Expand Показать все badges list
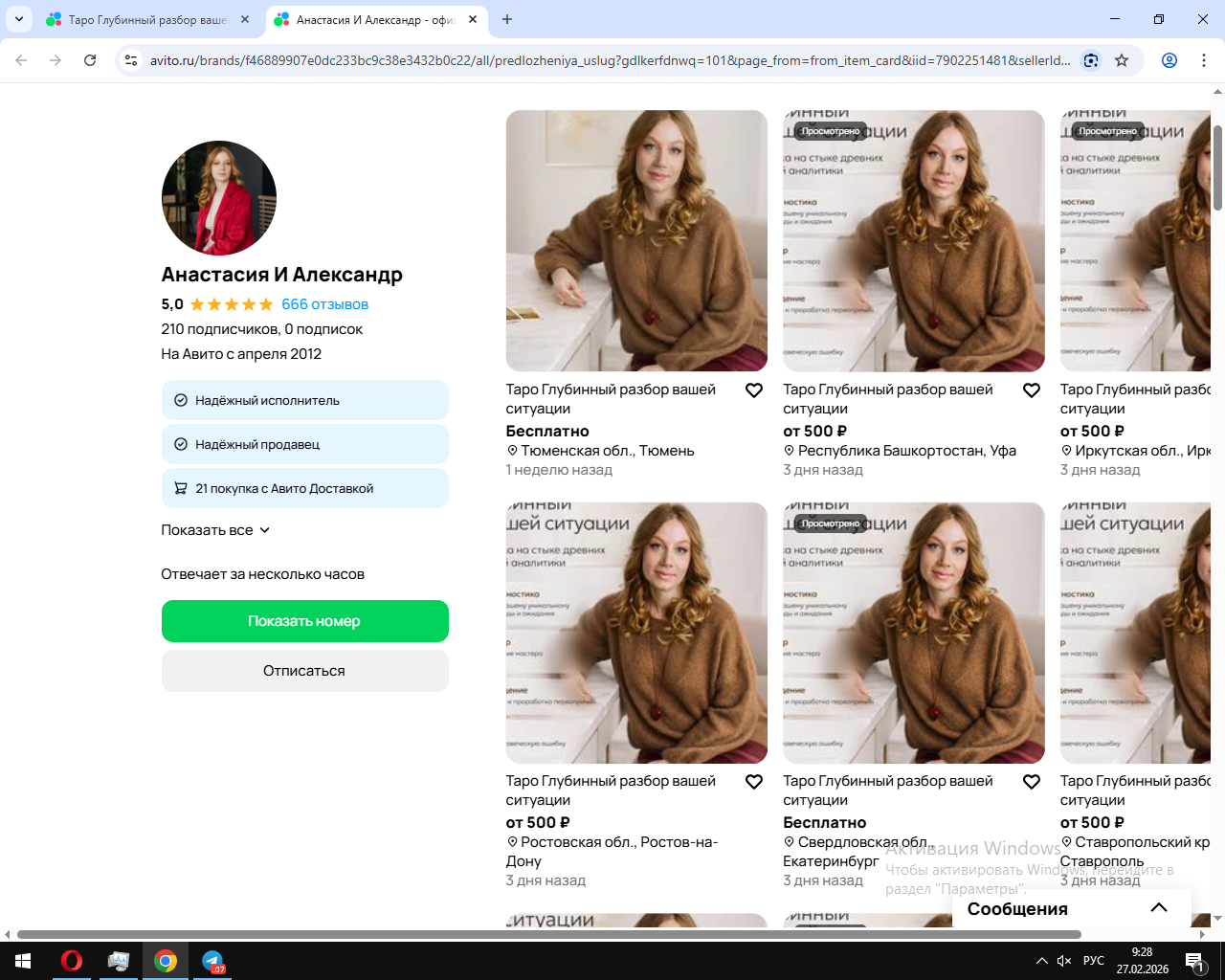Screen dimensions: 1225x980 (215, 530)
